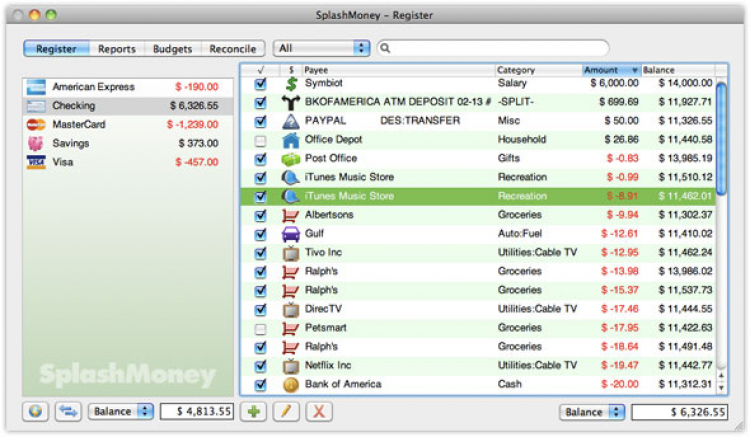
Task: Click the transfer arrows icon button
Action: (x=68, y=411)
